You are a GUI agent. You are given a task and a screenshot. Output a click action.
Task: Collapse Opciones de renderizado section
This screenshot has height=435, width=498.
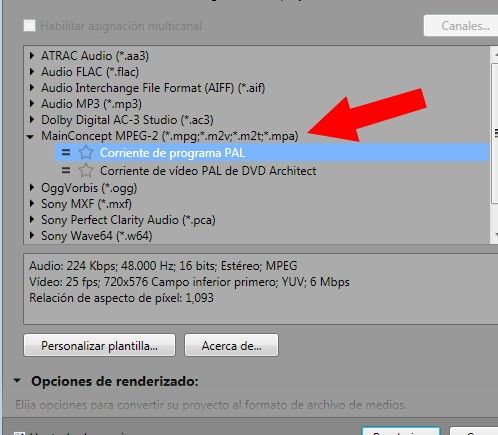tap(17, 380)
